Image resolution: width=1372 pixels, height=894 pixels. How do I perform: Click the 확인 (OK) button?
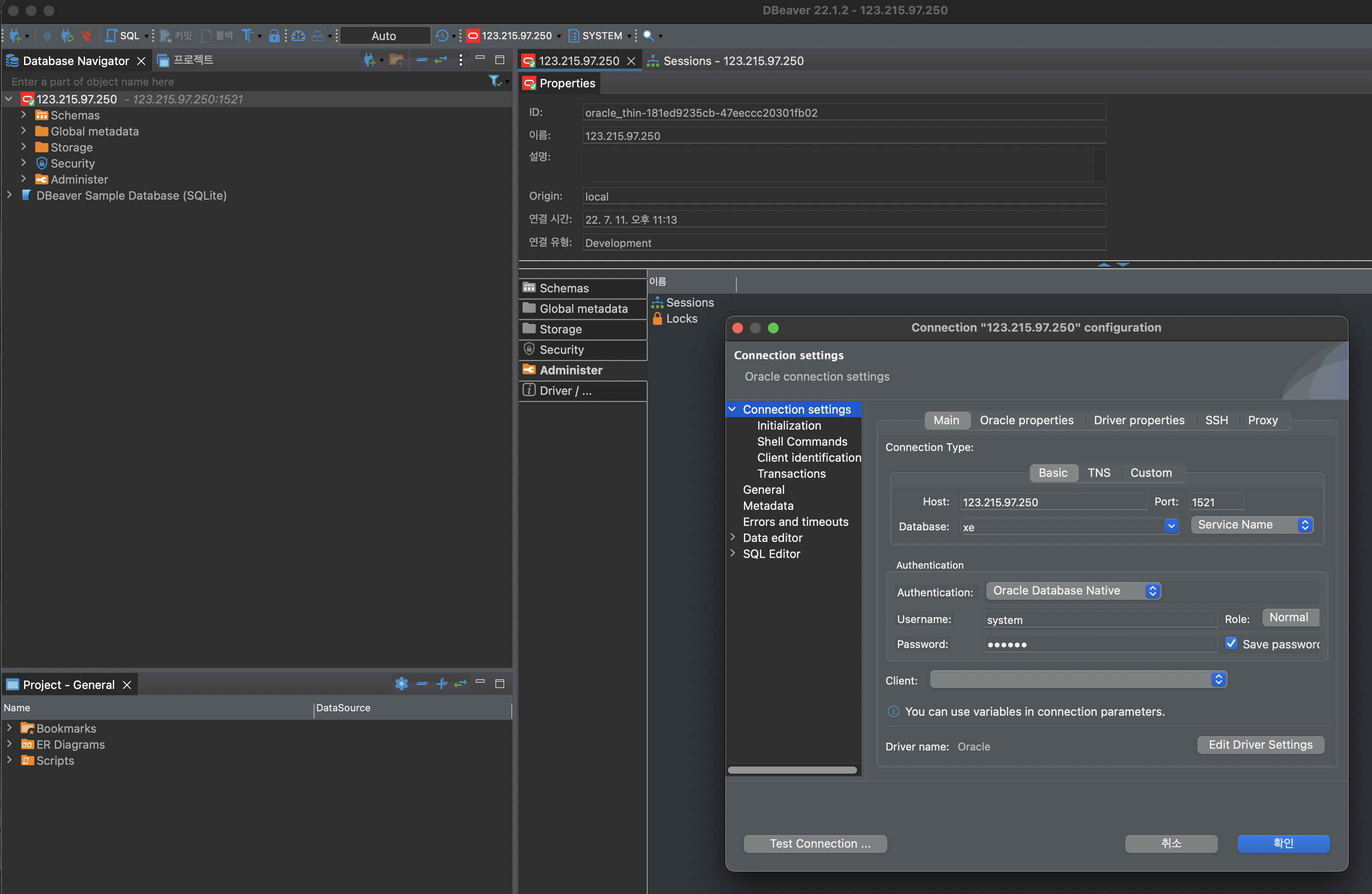coord(1283,843)
